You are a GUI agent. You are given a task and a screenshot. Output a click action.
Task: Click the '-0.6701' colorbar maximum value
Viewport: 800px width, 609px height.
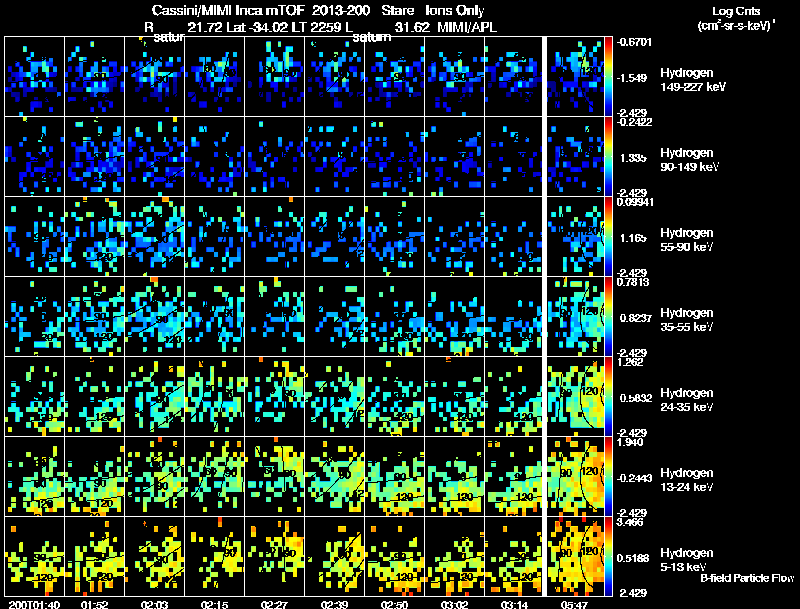[634, 42]
